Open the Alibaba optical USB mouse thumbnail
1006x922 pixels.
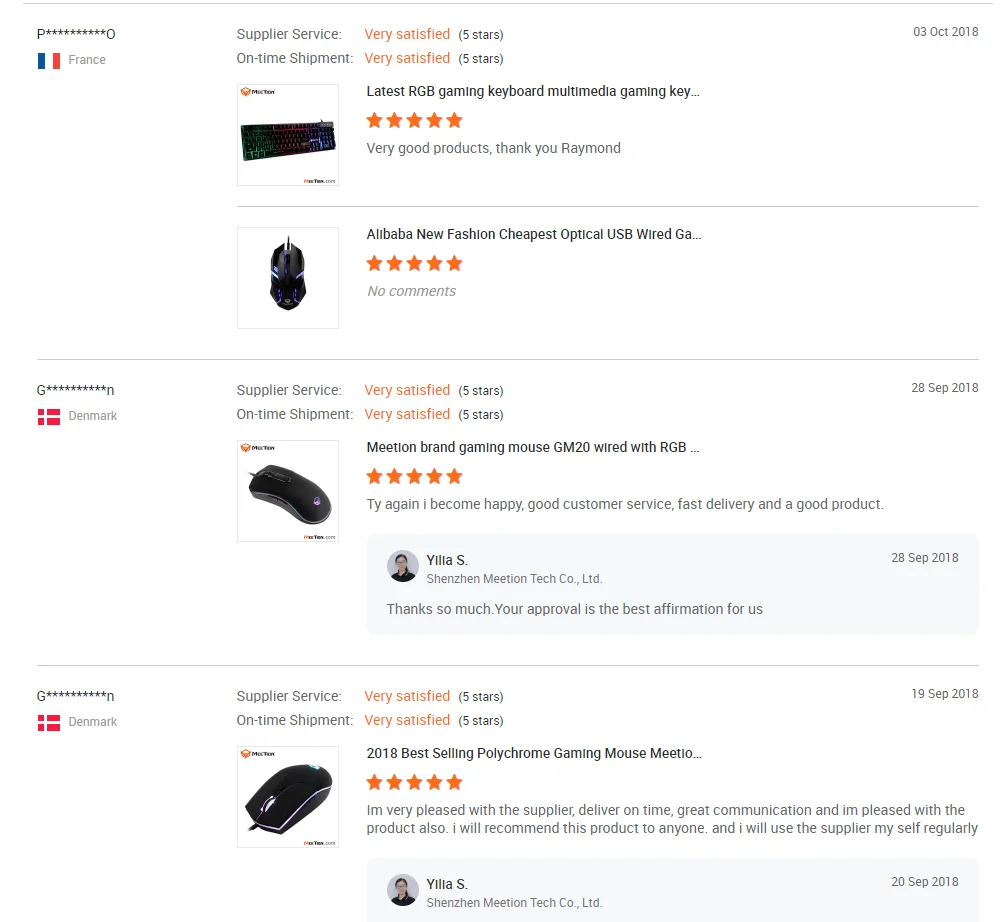(x=288, y=278)
